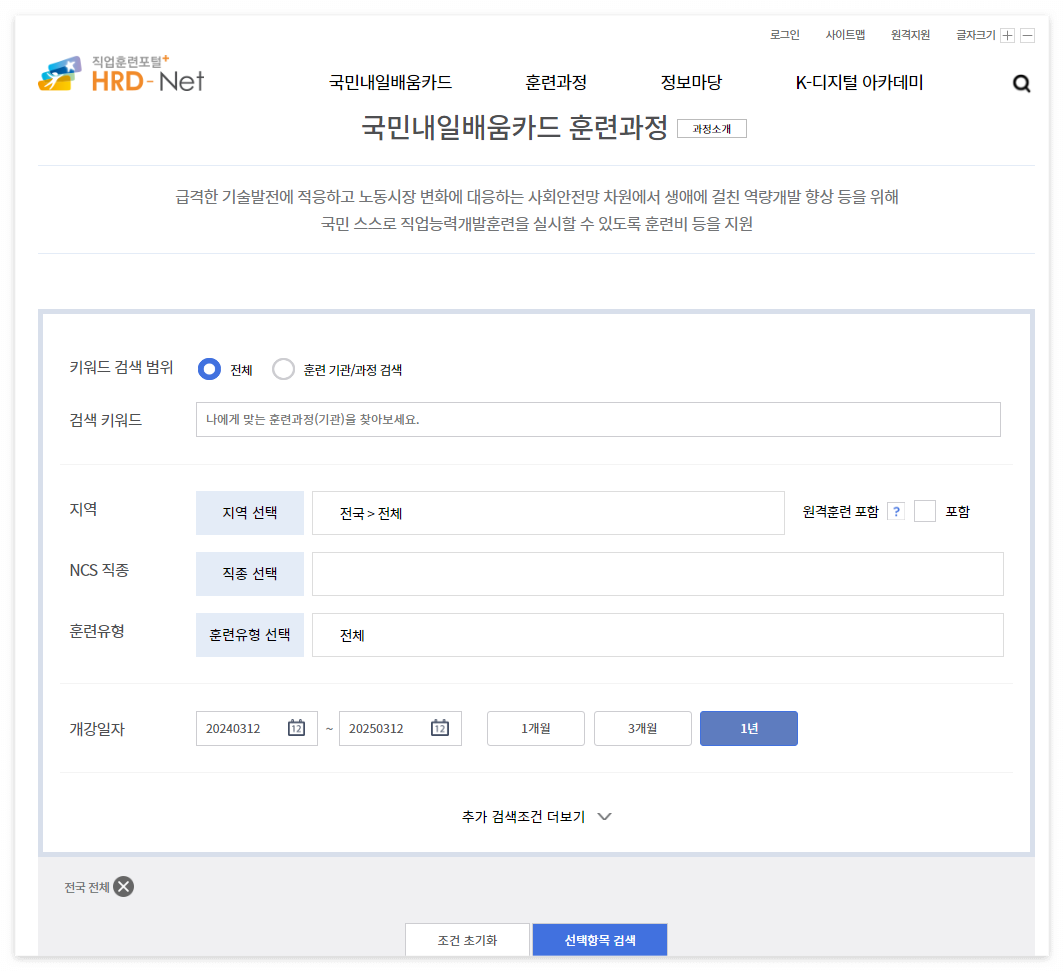Open the 정보마당 menu
This screenshot has width=1064, height=971.
[692, 84]
